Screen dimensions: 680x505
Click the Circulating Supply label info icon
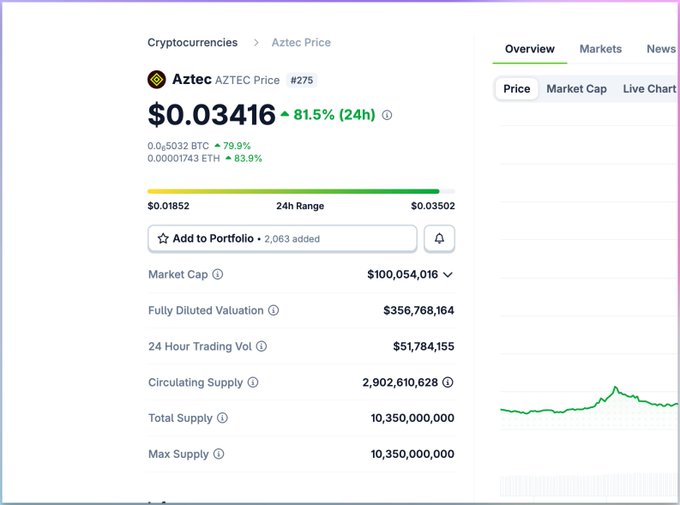coord(253,382)
